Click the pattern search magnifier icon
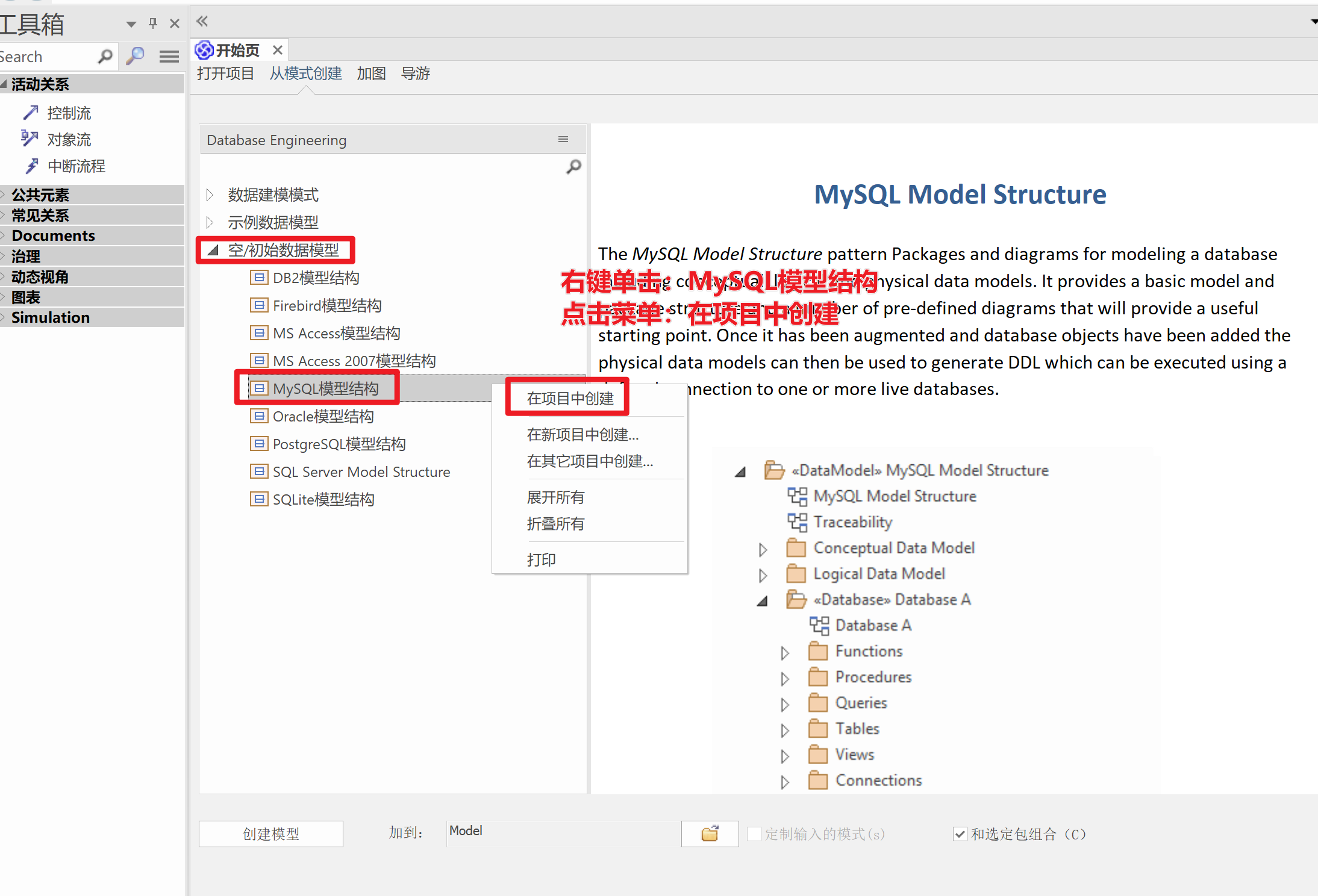 coord(573,167)
